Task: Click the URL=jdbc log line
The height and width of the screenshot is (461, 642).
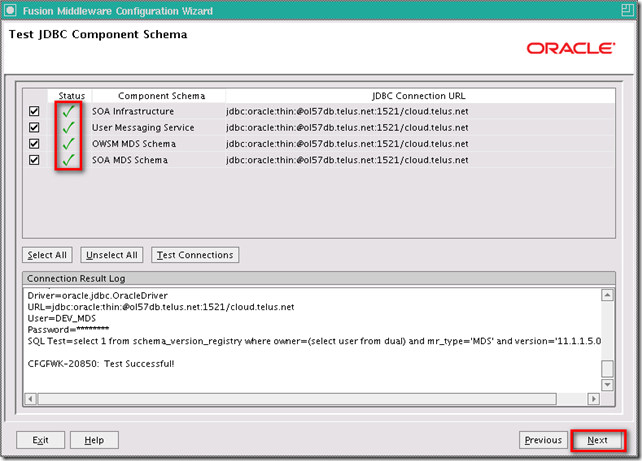Action: coord(161,307)
